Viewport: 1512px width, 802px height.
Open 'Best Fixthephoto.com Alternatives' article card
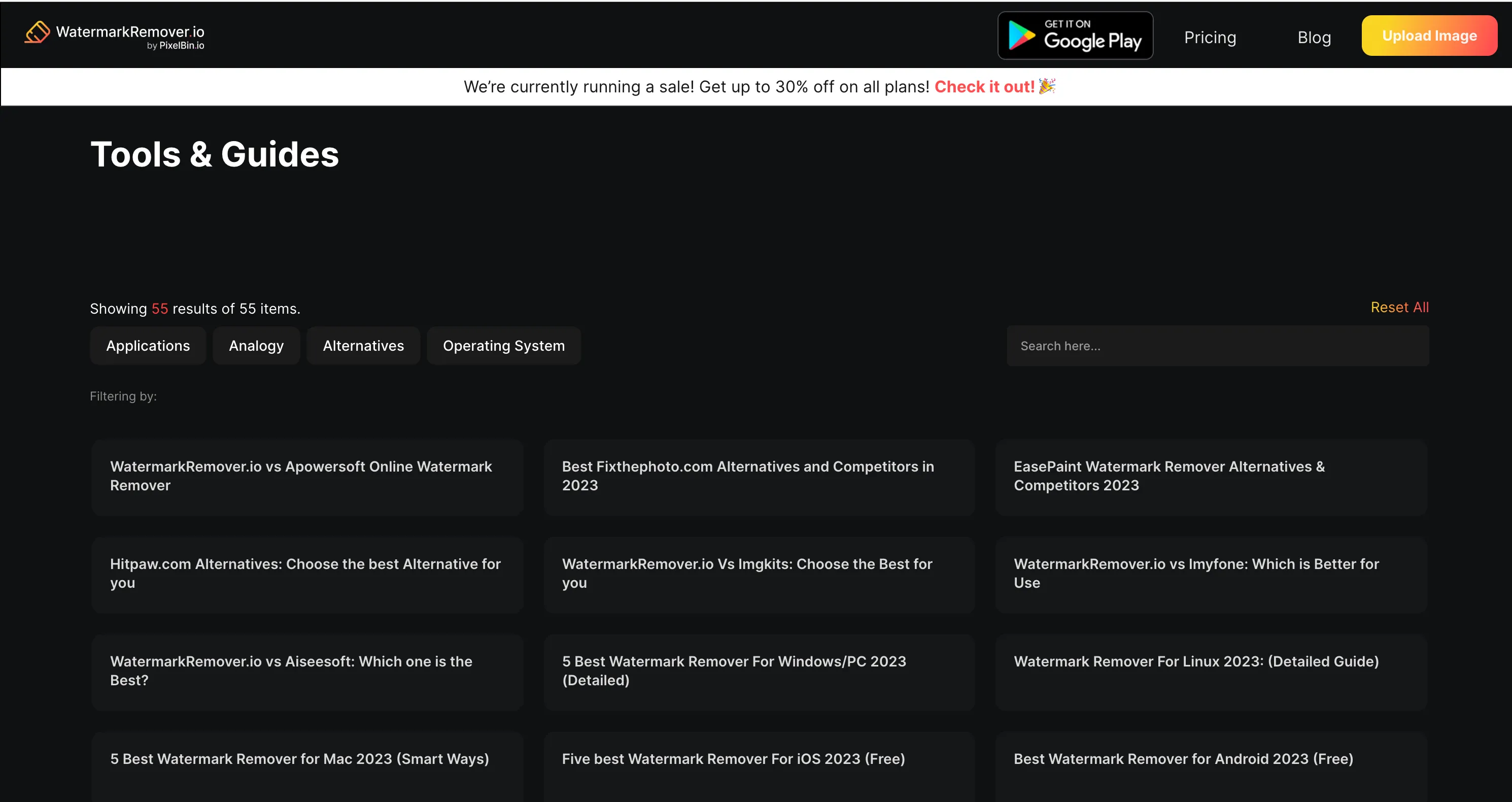click(759, 477)
